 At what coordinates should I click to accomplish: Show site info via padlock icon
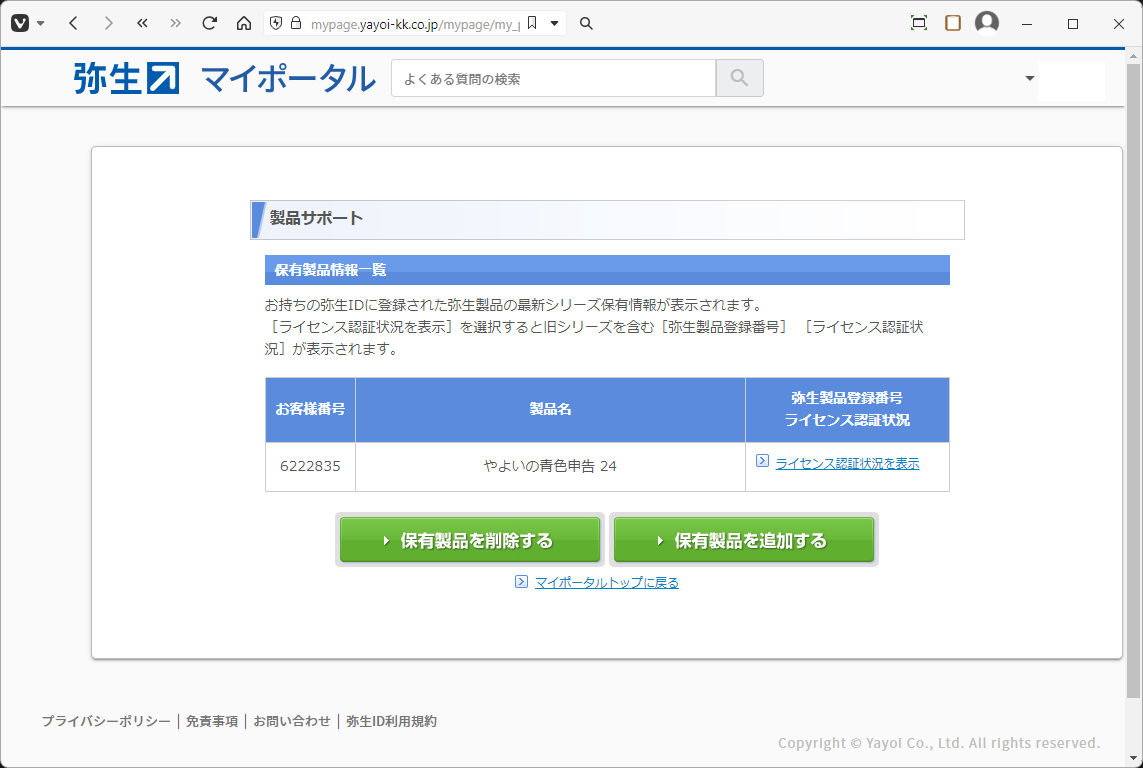coord(295,23)
